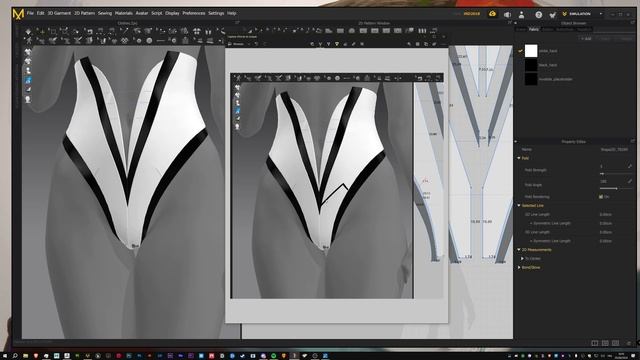The height and width of the screenshot is (360, 640).
Task: Expand the To Center sub-section
Action: pos(522,258)
